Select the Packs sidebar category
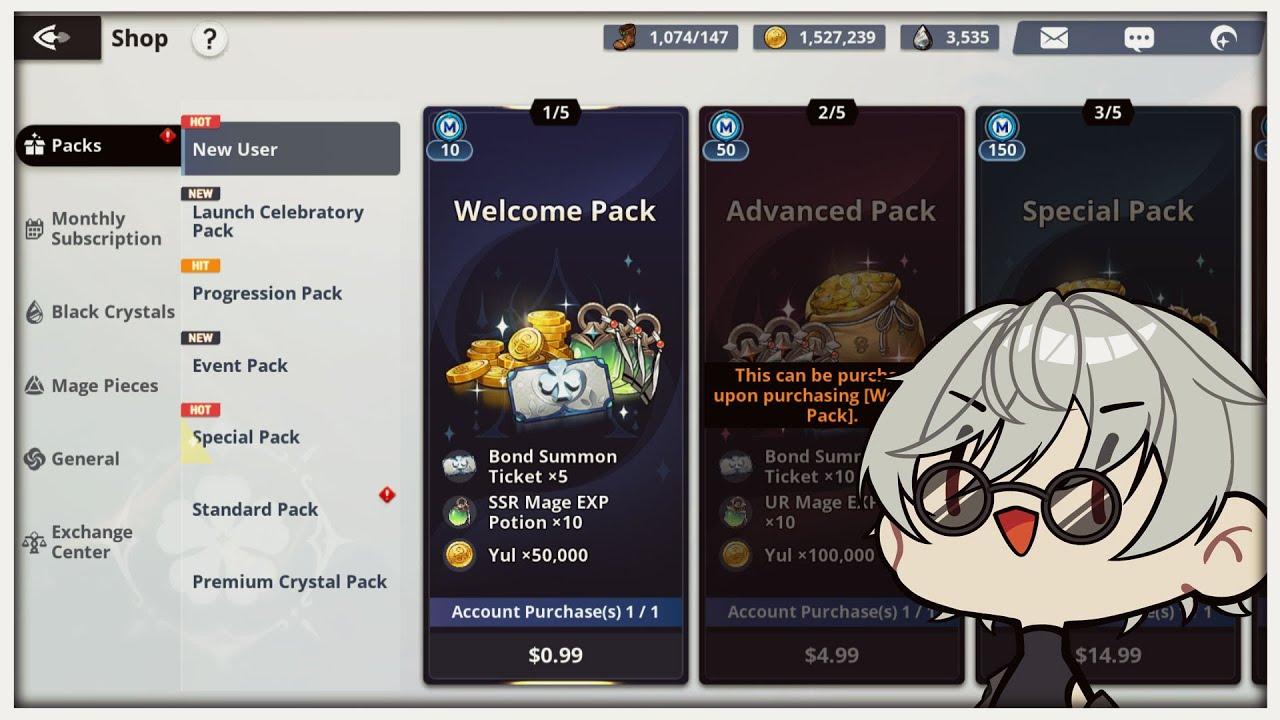The image size is (1280, 720). pyautogui.click(x=97, y=146)
